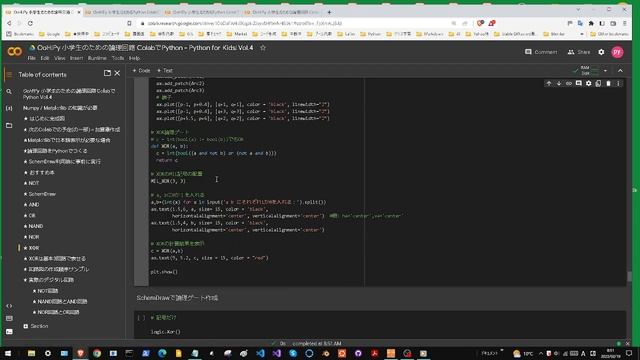The height and width of the screenshot is (360, 640).
Task: Open a new browser tab
Action: point(329,12)
